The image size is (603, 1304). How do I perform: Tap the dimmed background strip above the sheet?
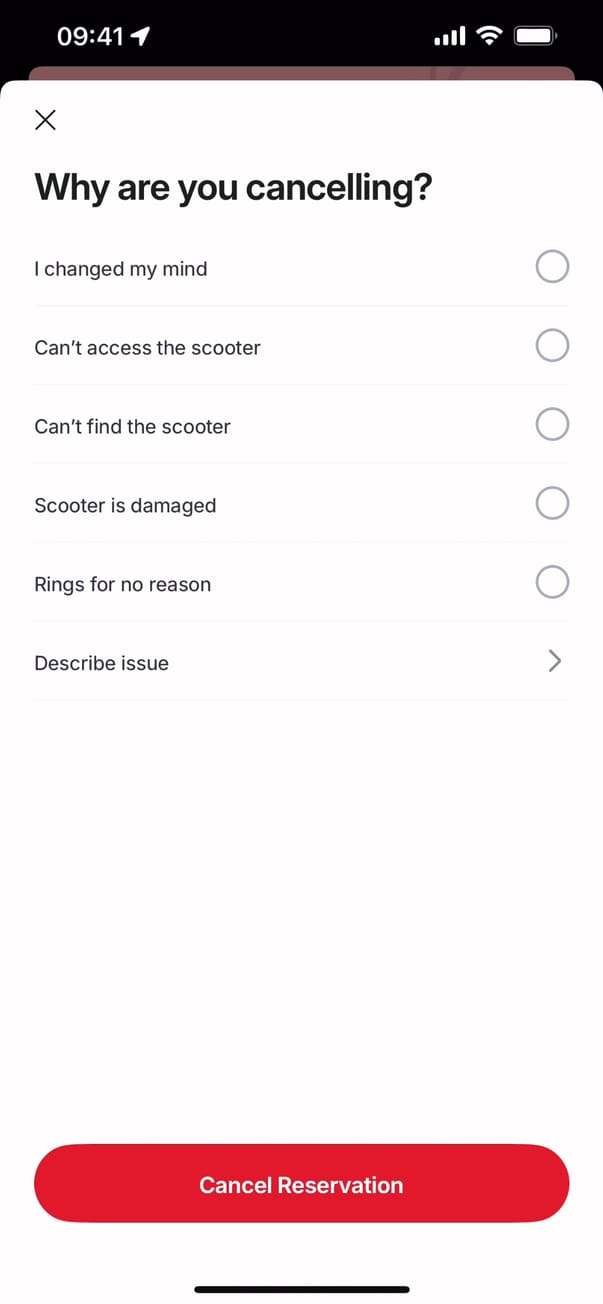click(300, 73)
